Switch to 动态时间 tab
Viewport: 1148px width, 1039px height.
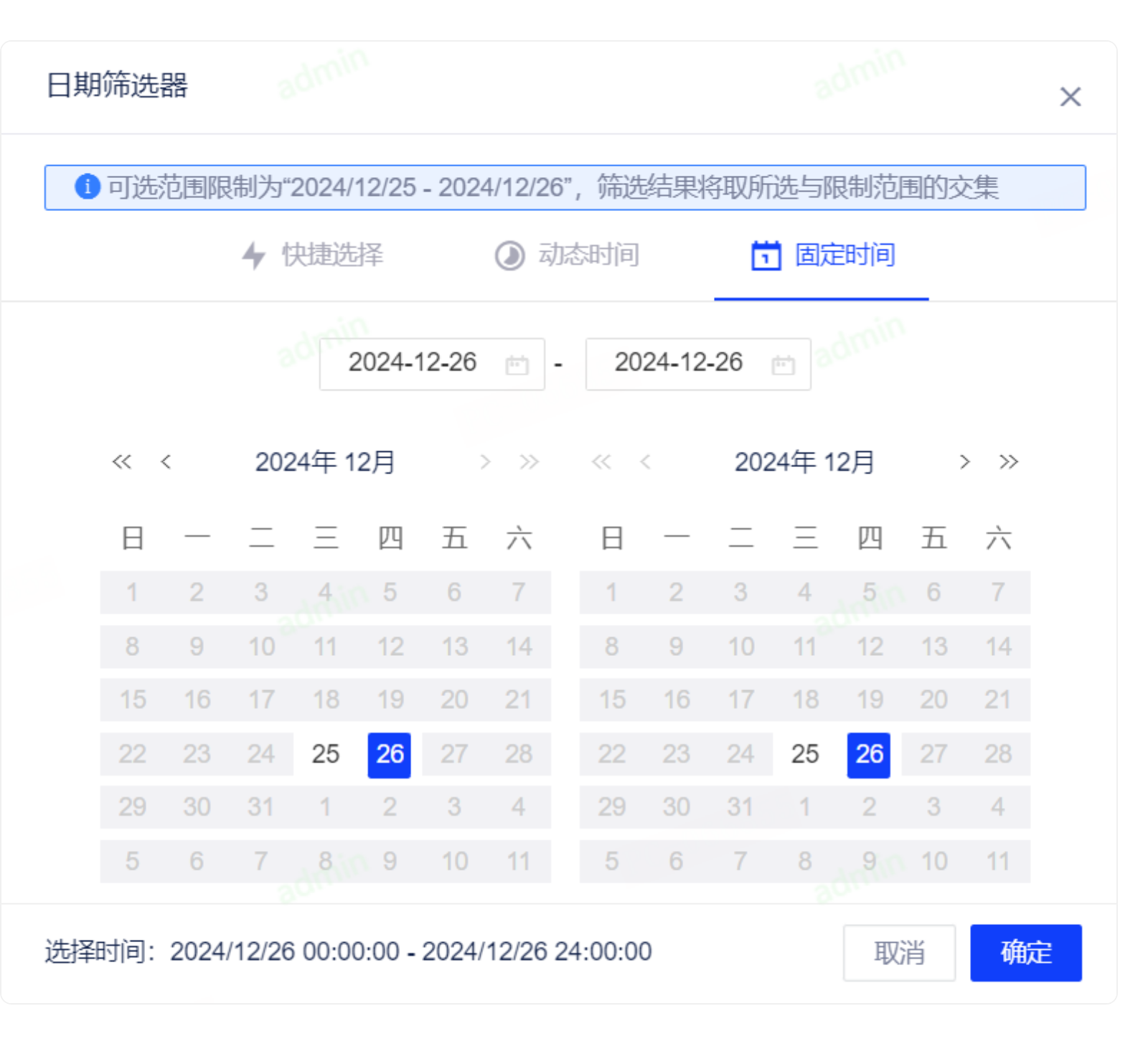point(588,255)
